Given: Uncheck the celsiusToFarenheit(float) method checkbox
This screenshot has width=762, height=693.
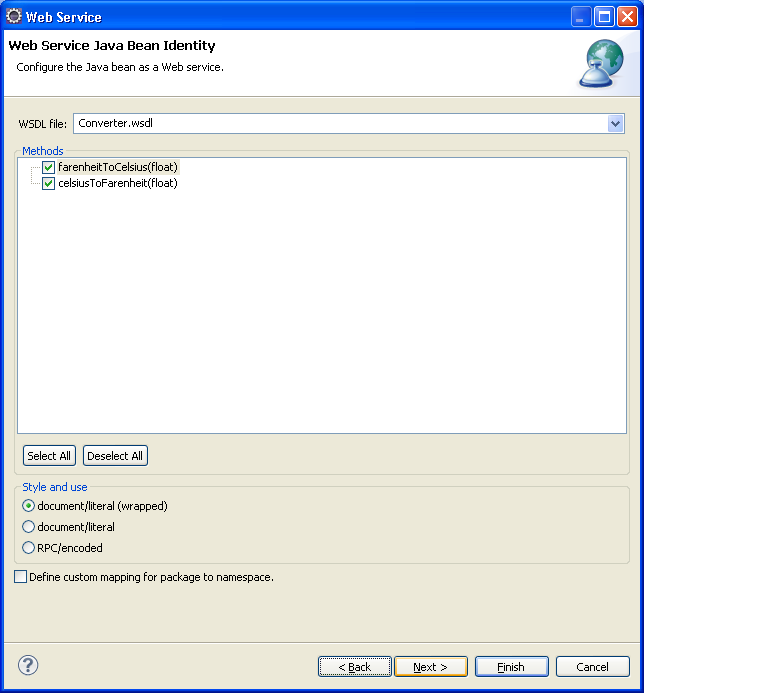Looking at the screenshot, I should (48, 183).
